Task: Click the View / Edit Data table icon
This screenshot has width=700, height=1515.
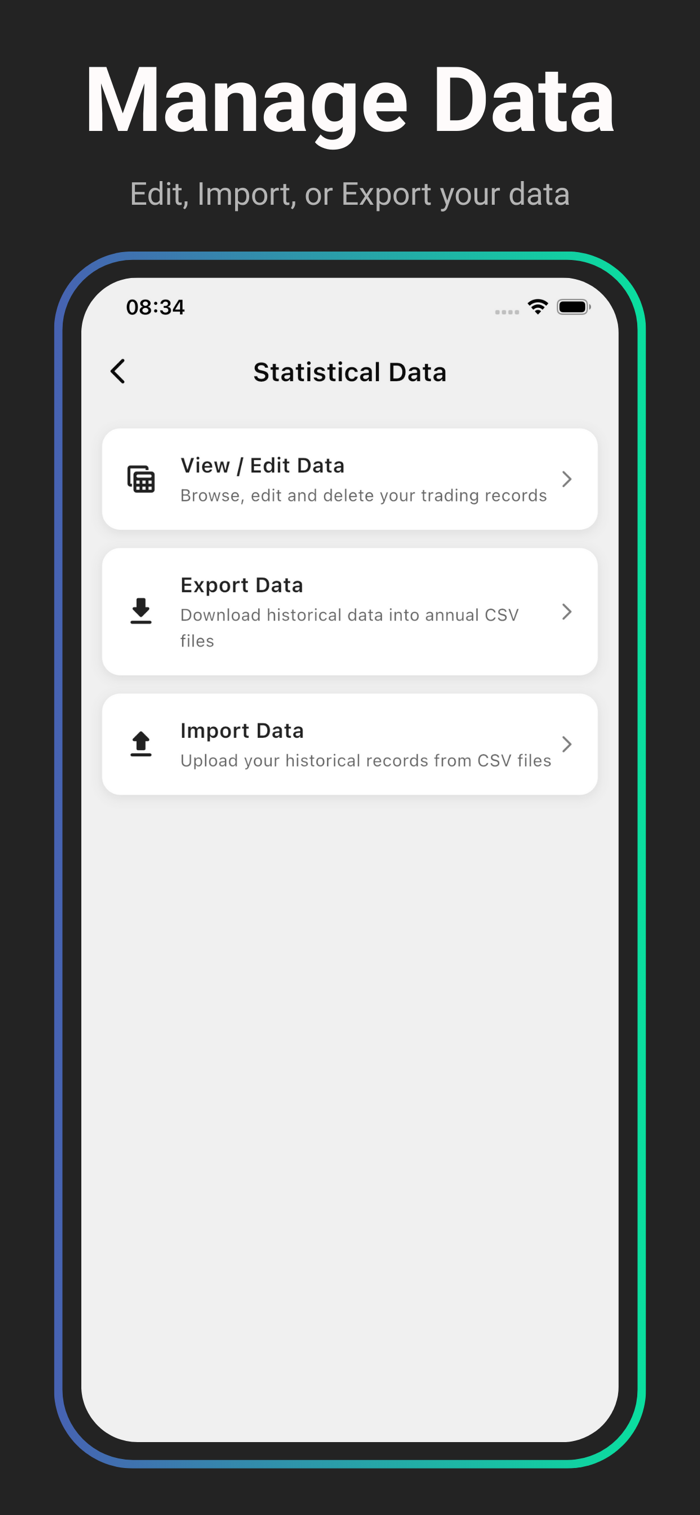Action: coord(141,479)
